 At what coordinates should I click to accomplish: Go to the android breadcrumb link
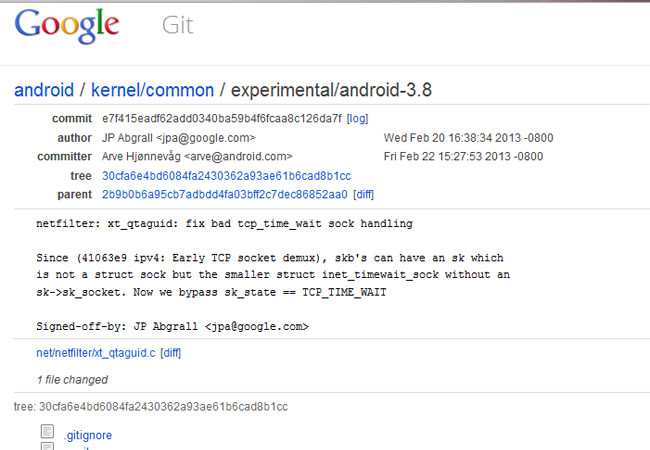click(x=44, y=90)
